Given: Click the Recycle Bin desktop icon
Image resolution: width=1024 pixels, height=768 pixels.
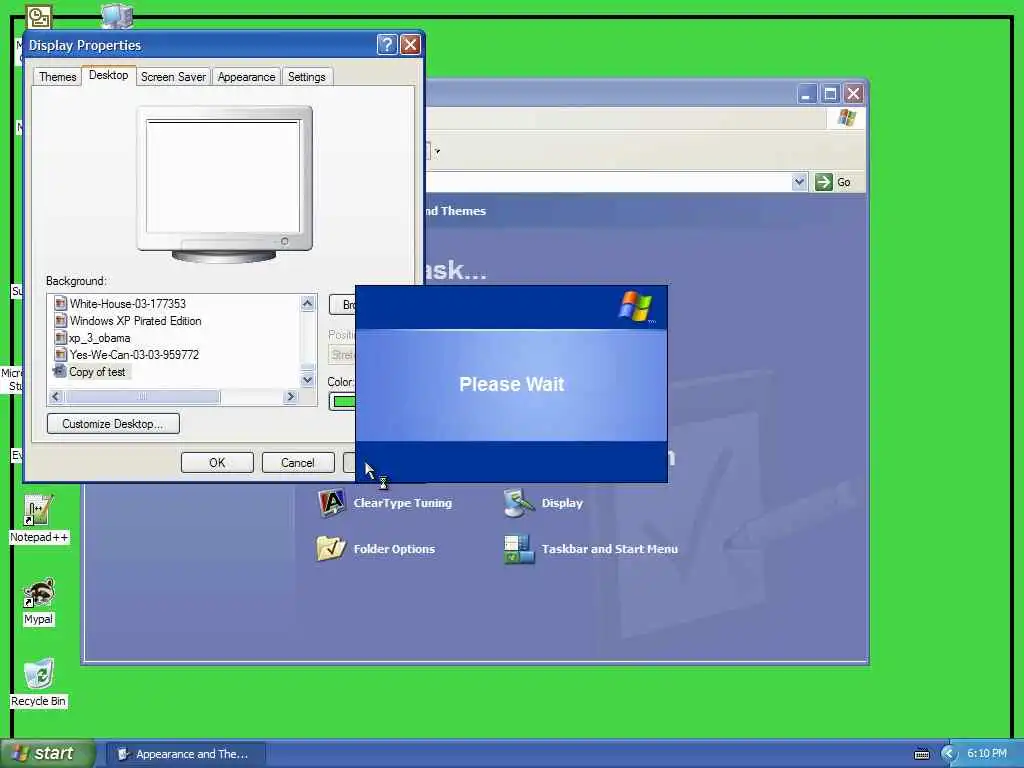Looking at the screenshot, I should point(38,683).
